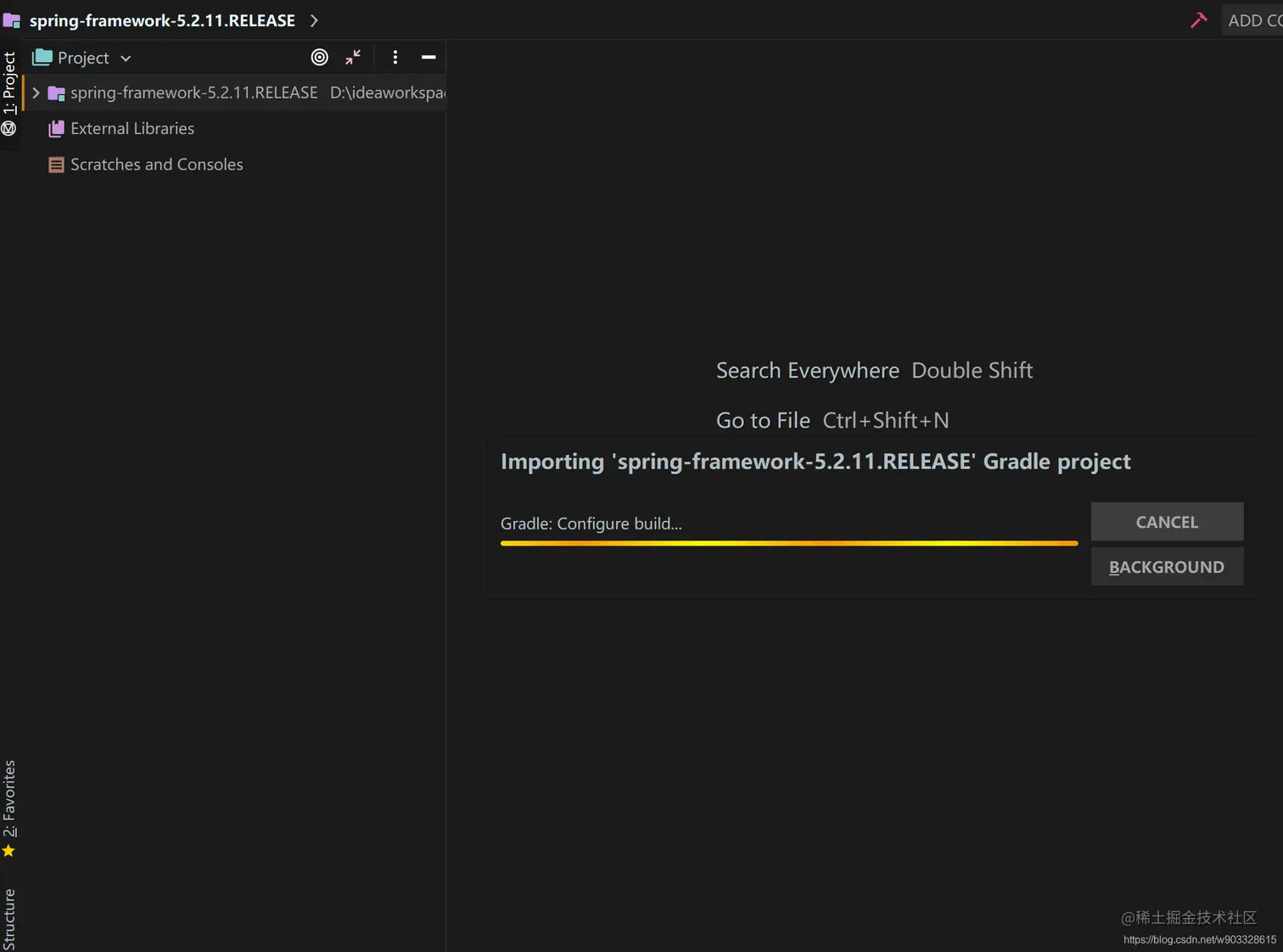The height and width of the screenshot is (952, 1283).
Task: Click spring-framework-5.2.11.RELEASE in the navigation bar
Action: point(162,20)
